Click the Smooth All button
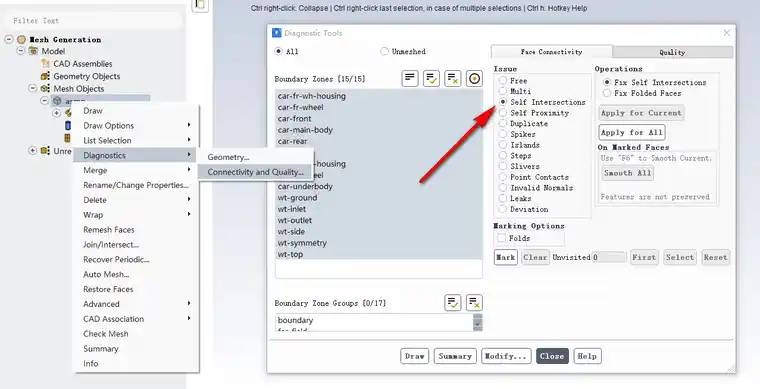Screen dimensions: 760x389 (628, 173)
